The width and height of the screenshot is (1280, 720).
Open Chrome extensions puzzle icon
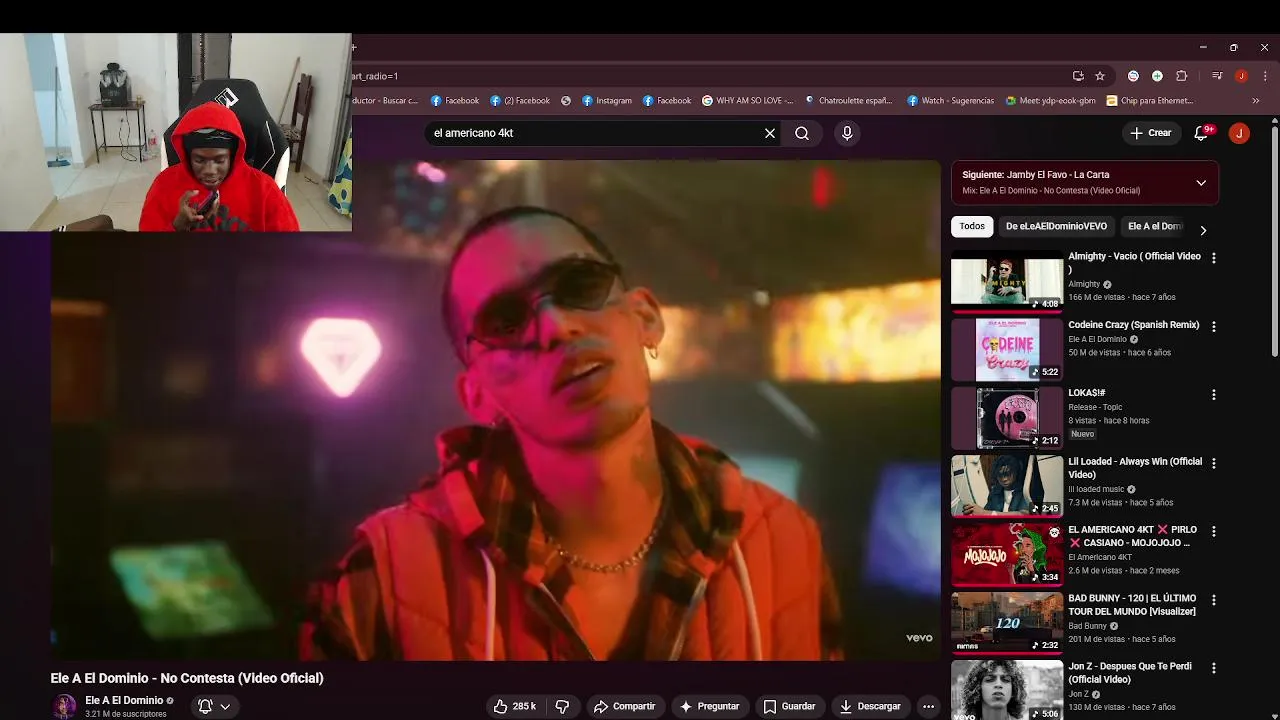(1181, 76)
